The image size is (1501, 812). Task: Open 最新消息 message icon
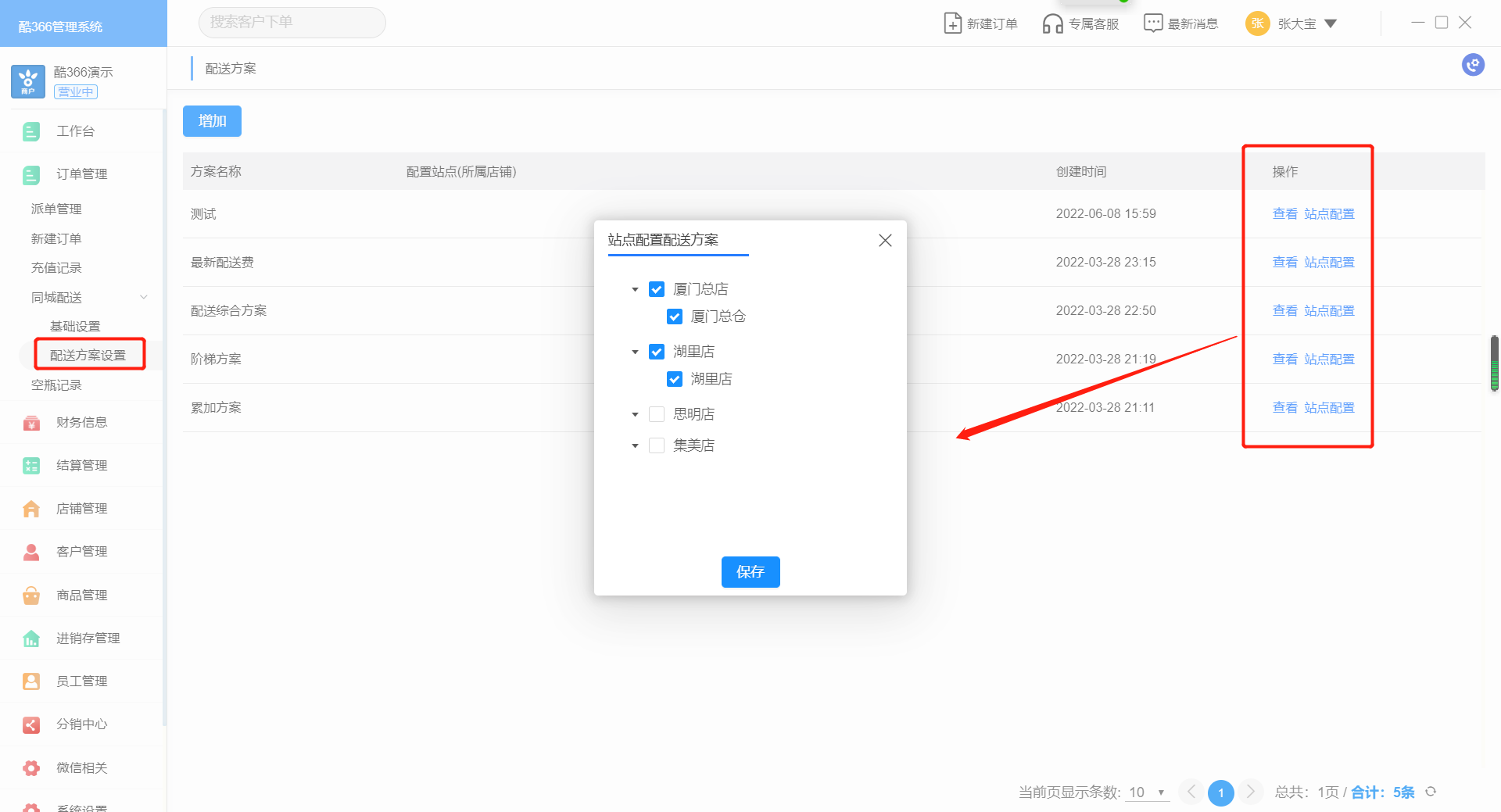1152,23
